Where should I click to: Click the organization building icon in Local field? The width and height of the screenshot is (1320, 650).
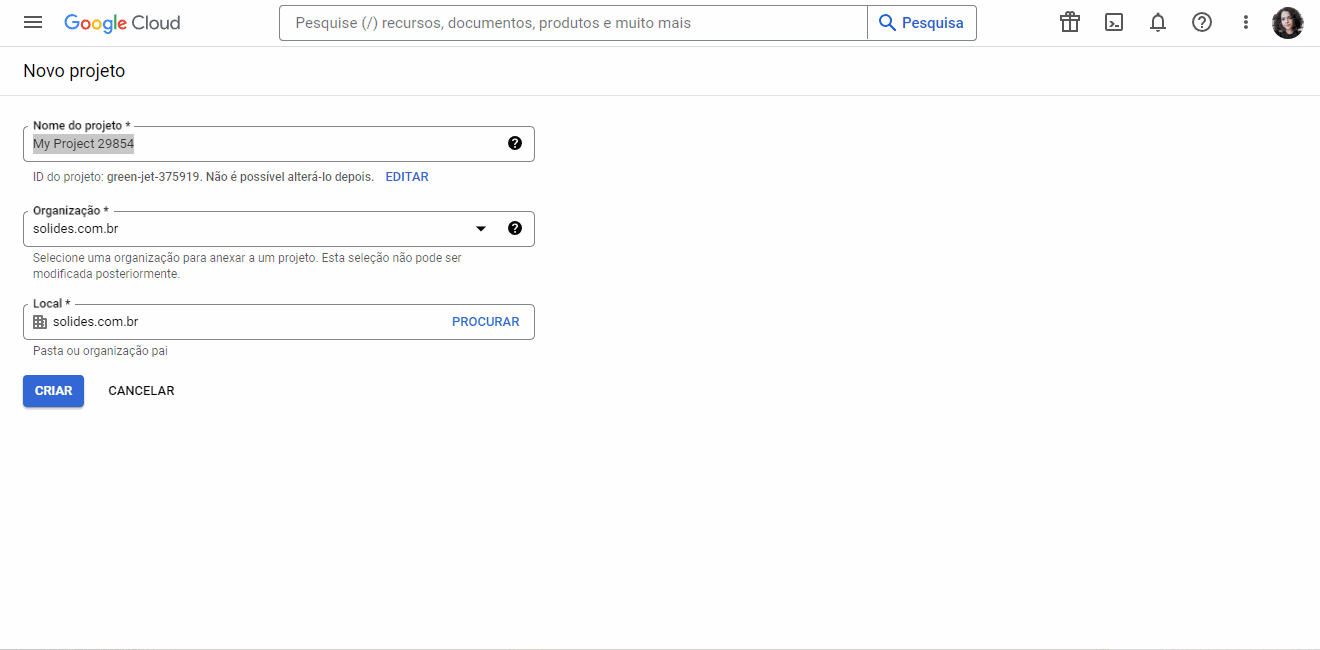tap(40, 322)
